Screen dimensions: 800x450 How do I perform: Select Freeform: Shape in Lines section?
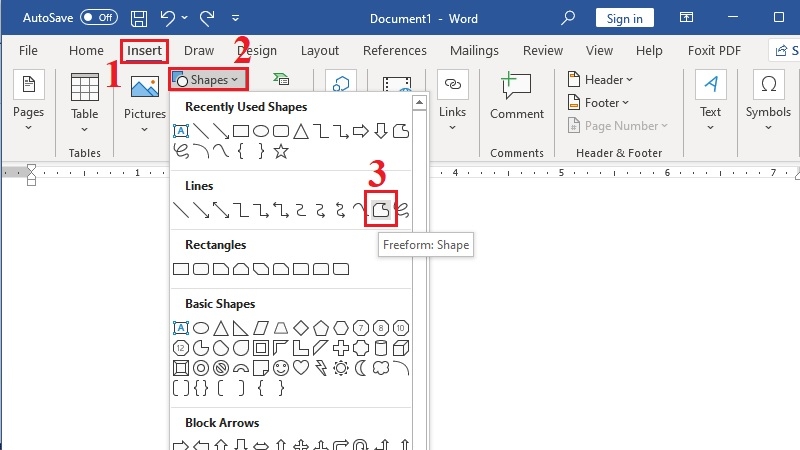(381, 210)
